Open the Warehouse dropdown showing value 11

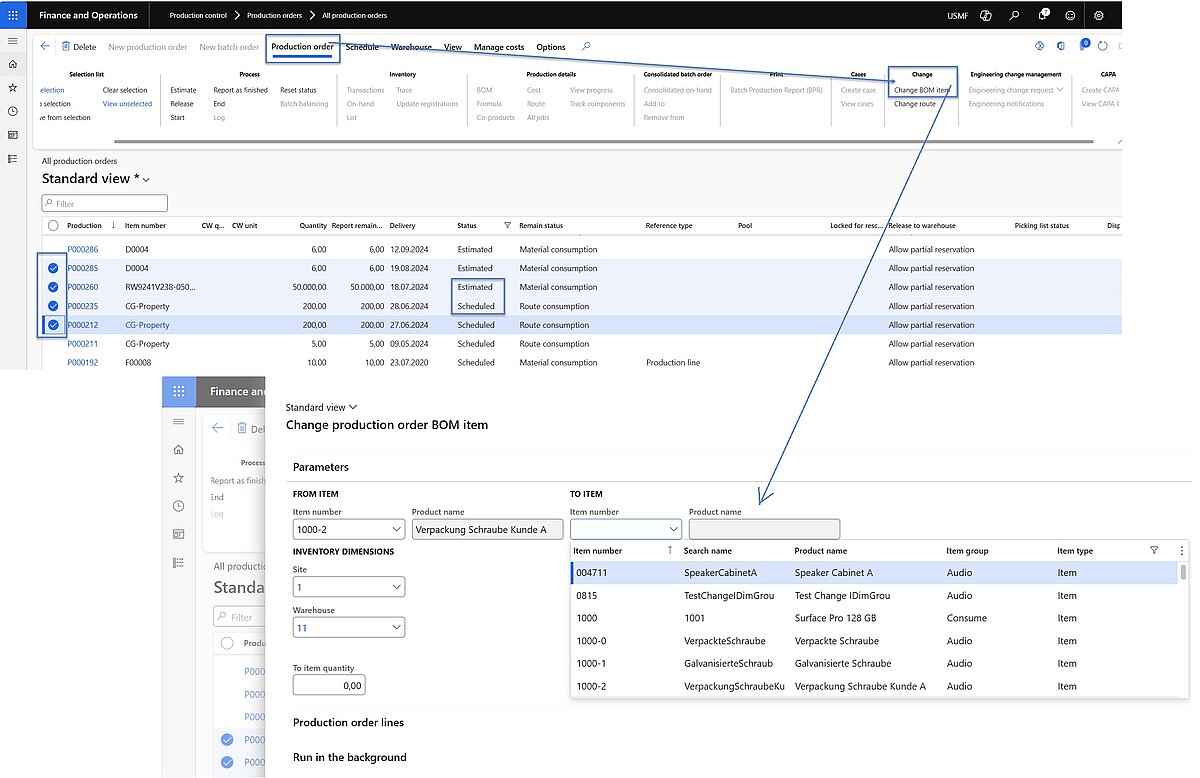(397, 629)
